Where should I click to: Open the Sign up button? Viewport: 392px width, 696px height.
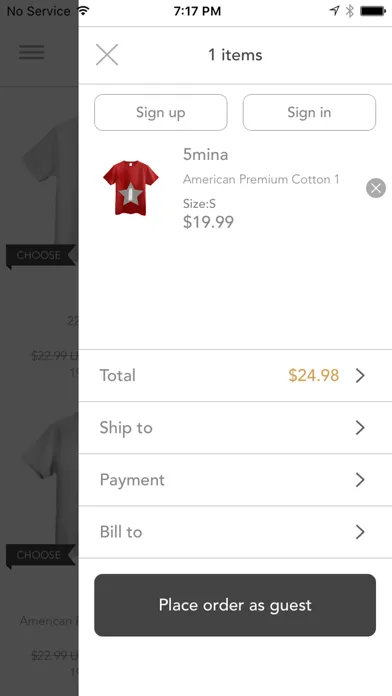tap(161, 112)
